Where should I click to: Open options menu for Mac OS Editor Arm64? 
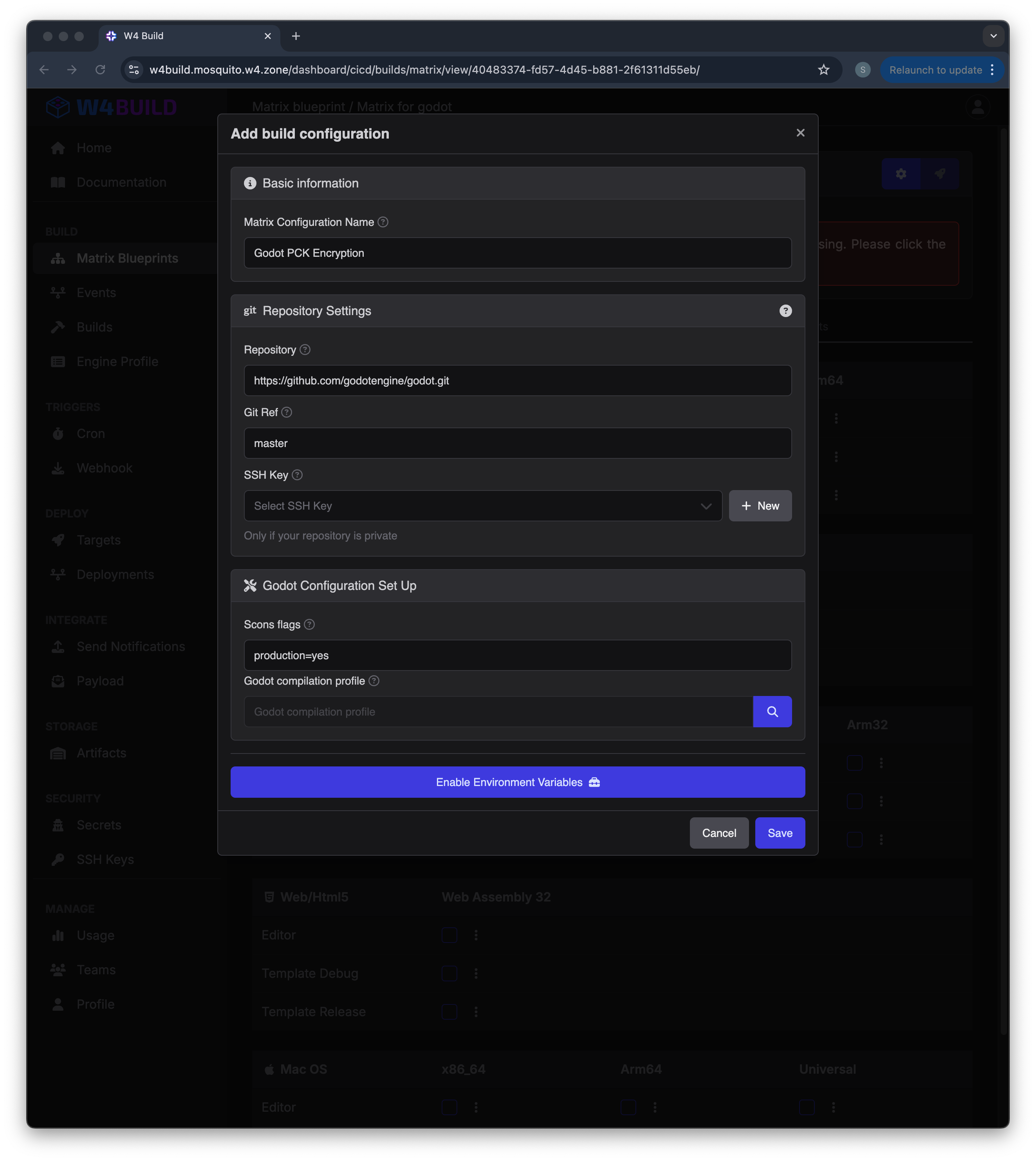coord(655,1107)
